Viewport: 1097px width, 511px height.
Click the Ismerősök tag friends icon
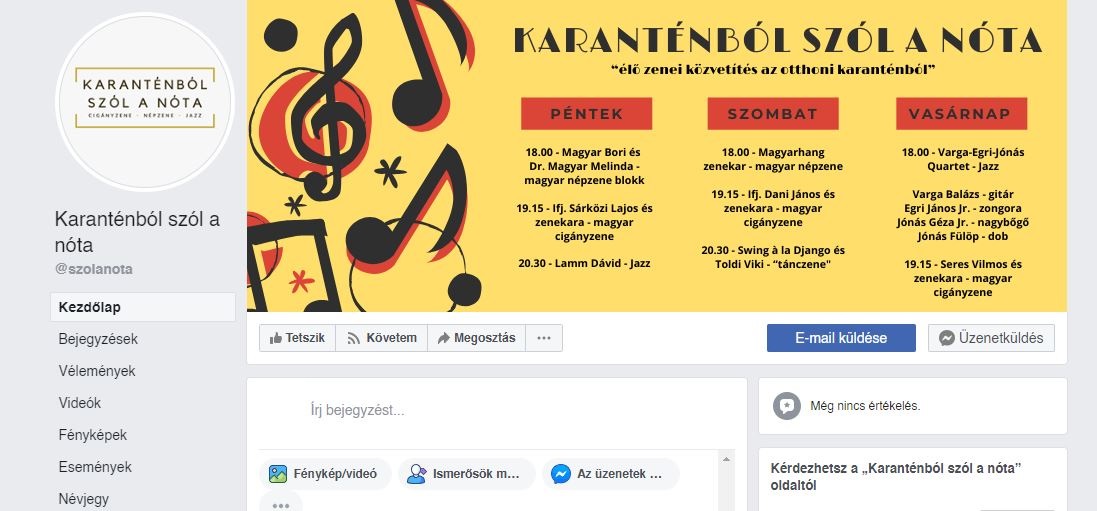click(x=417, y=474)
